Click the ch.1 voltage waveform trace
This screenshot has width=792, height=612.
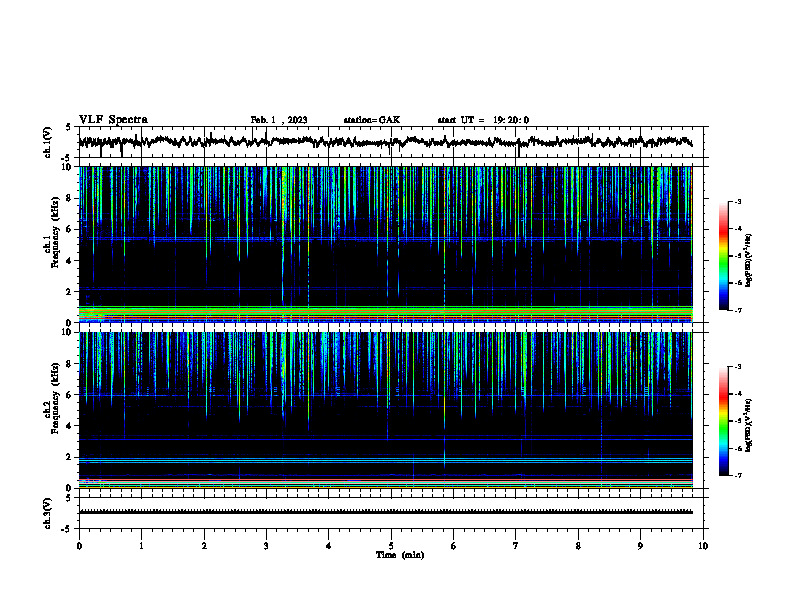(385, 142)
